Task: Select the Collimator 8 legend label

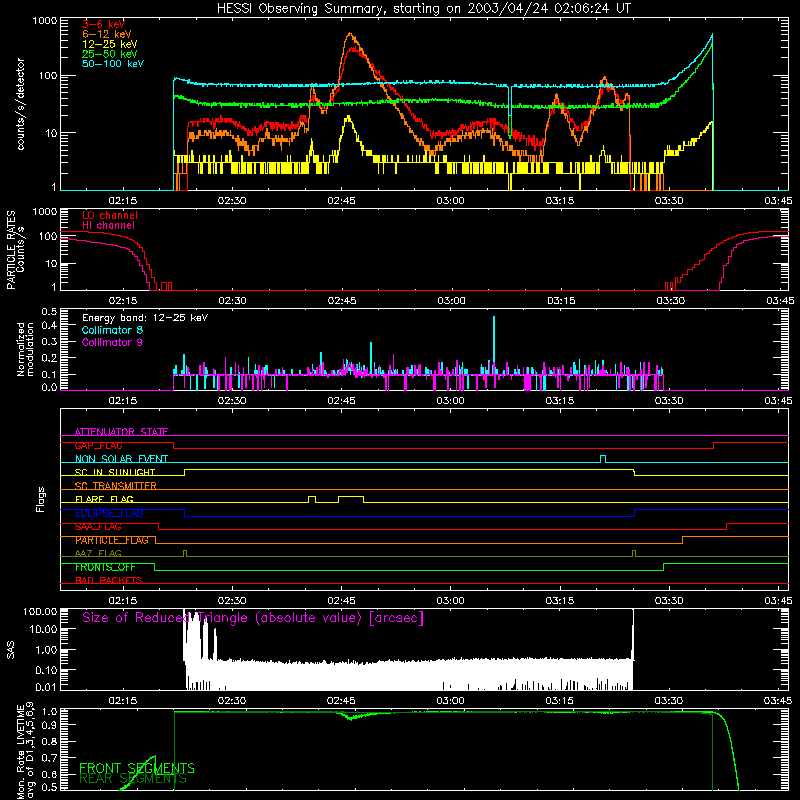Action: (x=112, y=330)
